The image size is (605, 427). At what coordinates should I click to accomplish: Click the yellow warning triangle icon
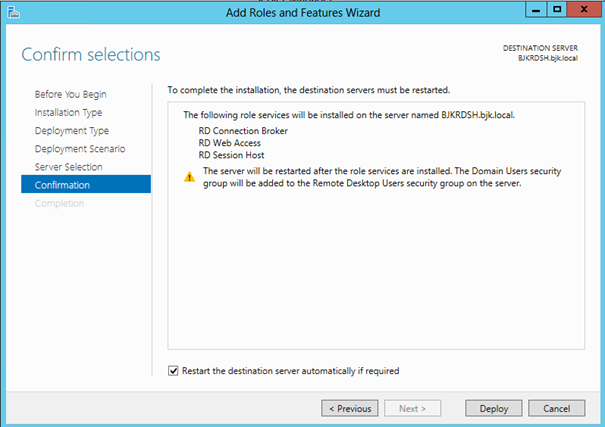tap(189, 177)
